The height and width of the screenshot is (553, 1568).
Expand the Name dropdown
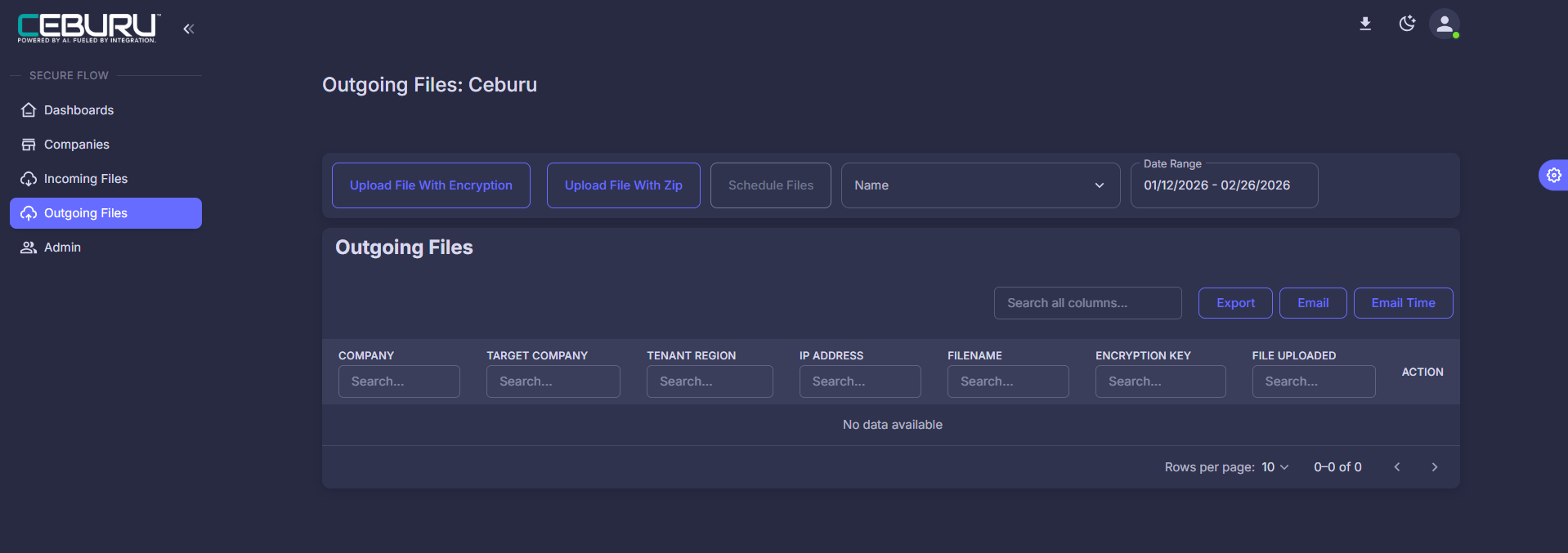980,185
